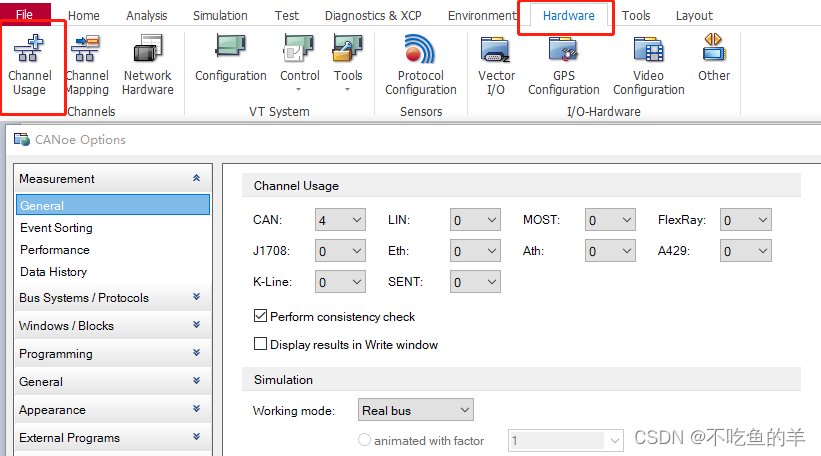This screenshot has height=456, width=821.
Task: Switch to the Home ribbon tab
Action: pyautogui.click(x=84, y=16)
